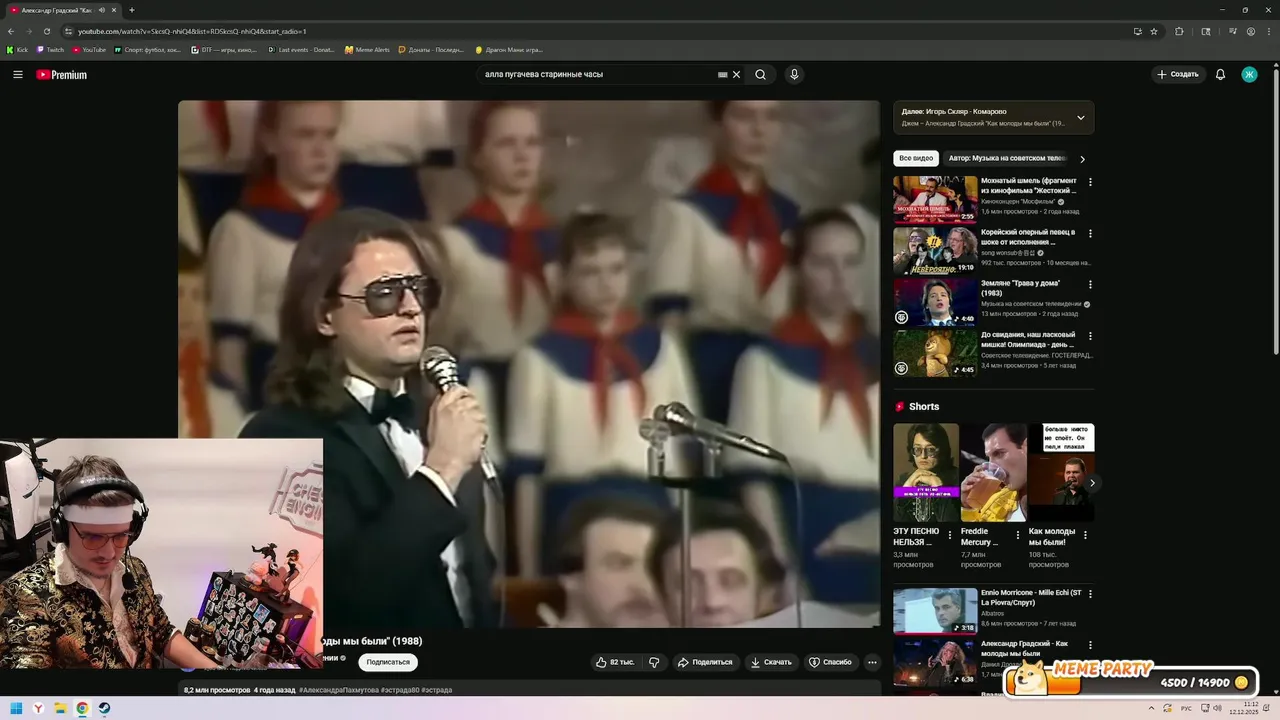The image size is (1280, 720).
Task: Show more filter chips with right arrow
Action: point(1082,159)
